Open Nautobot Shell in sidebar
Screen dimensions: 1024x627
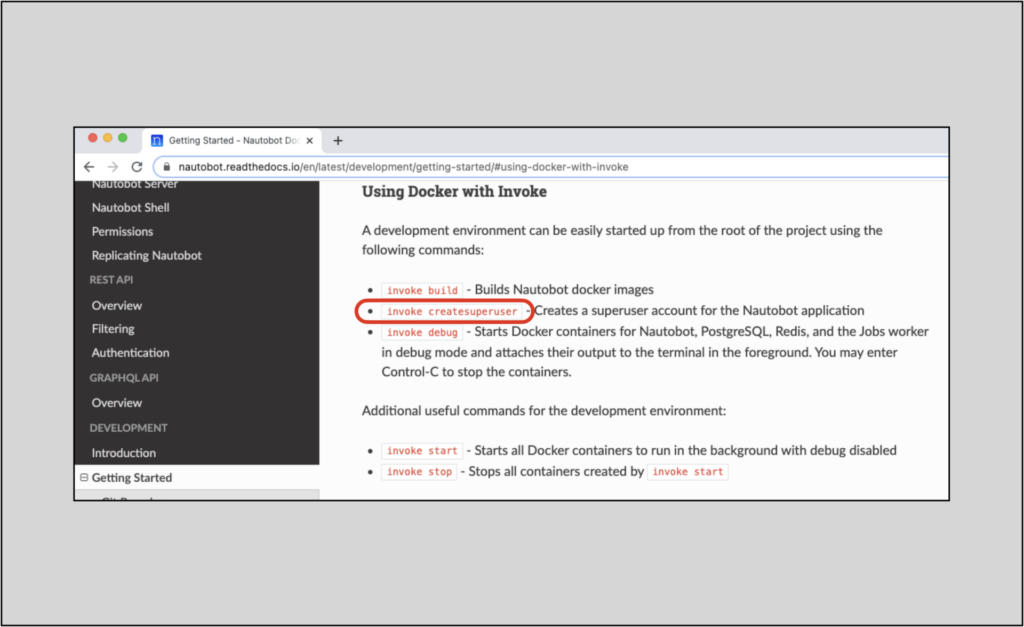click(x=130, y=208)
